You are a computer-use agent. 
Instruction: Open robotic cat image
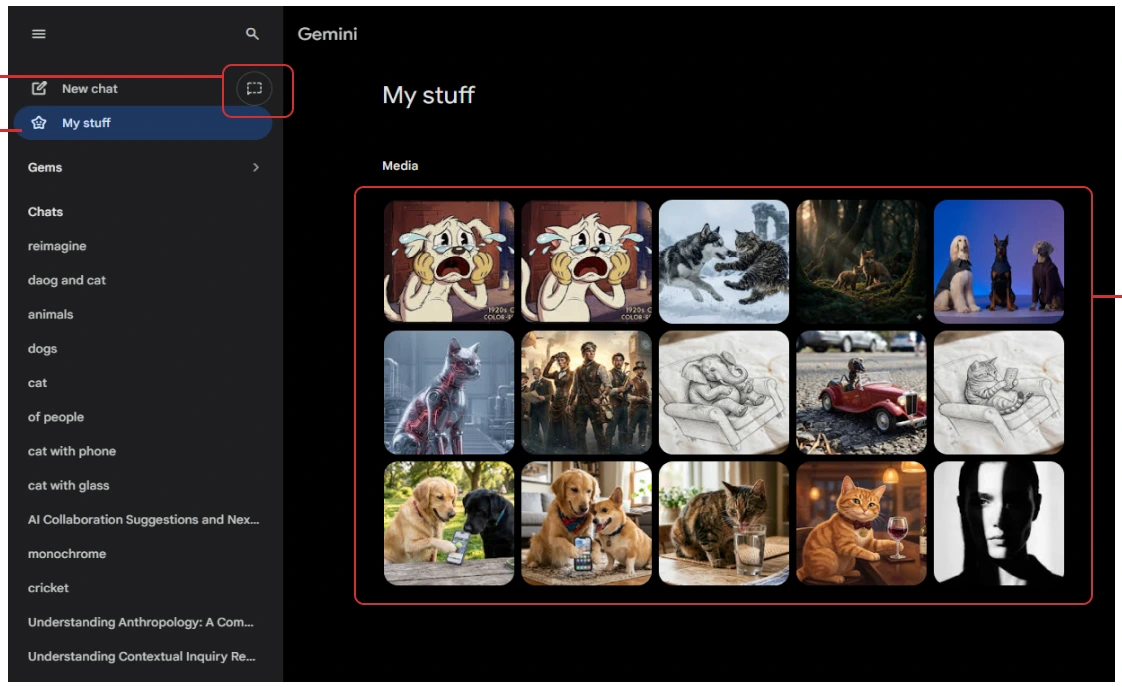coord(449,392)
